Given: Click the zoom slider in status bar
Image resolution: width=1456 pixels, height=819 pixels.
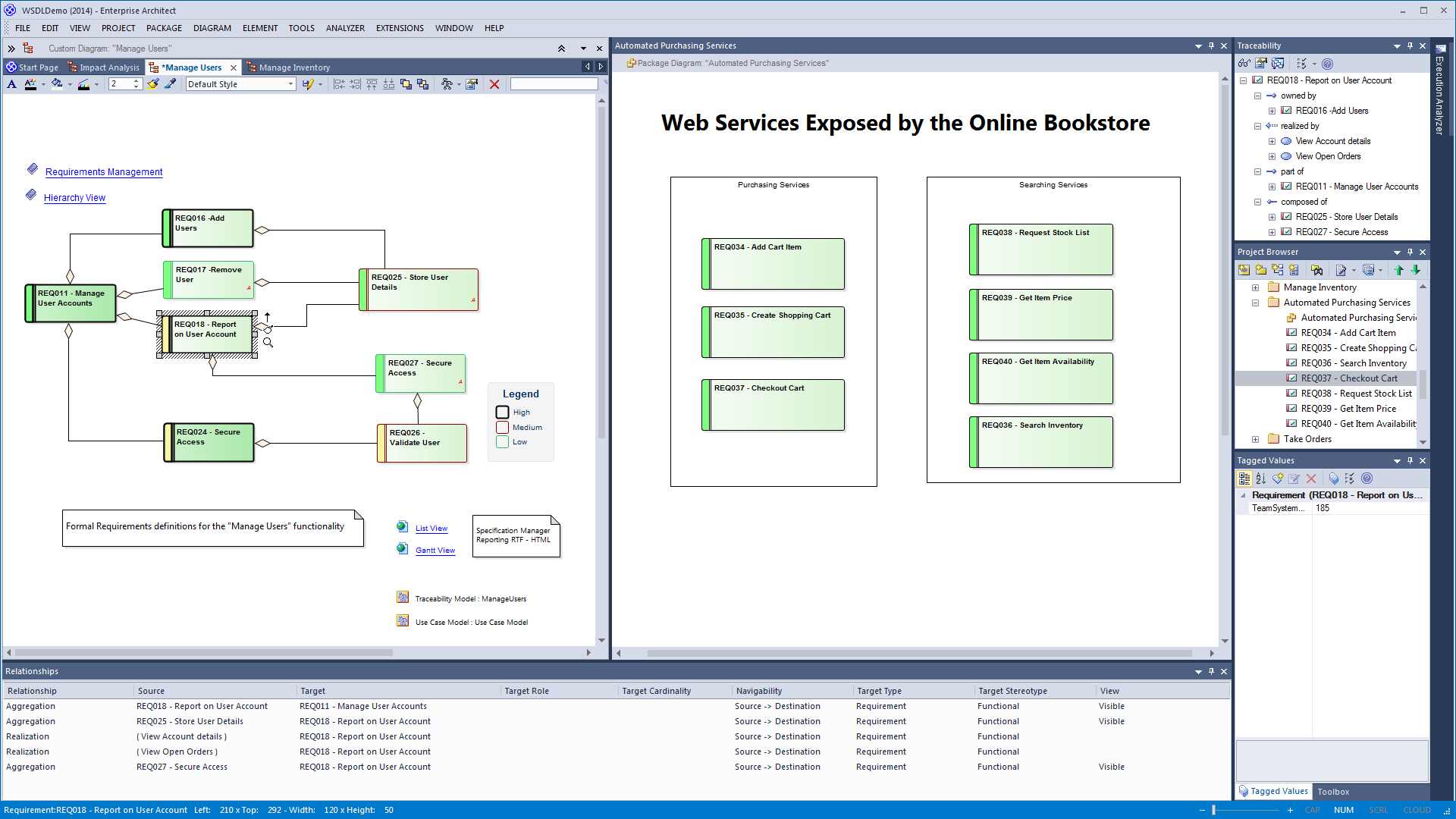Looking at the screenshot, I should (x=1213, y=810).
